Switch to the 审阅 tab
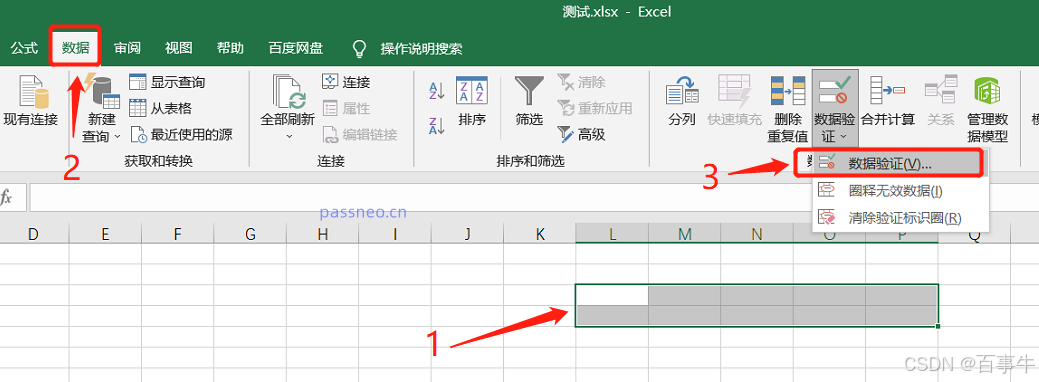 pos(127,48)
